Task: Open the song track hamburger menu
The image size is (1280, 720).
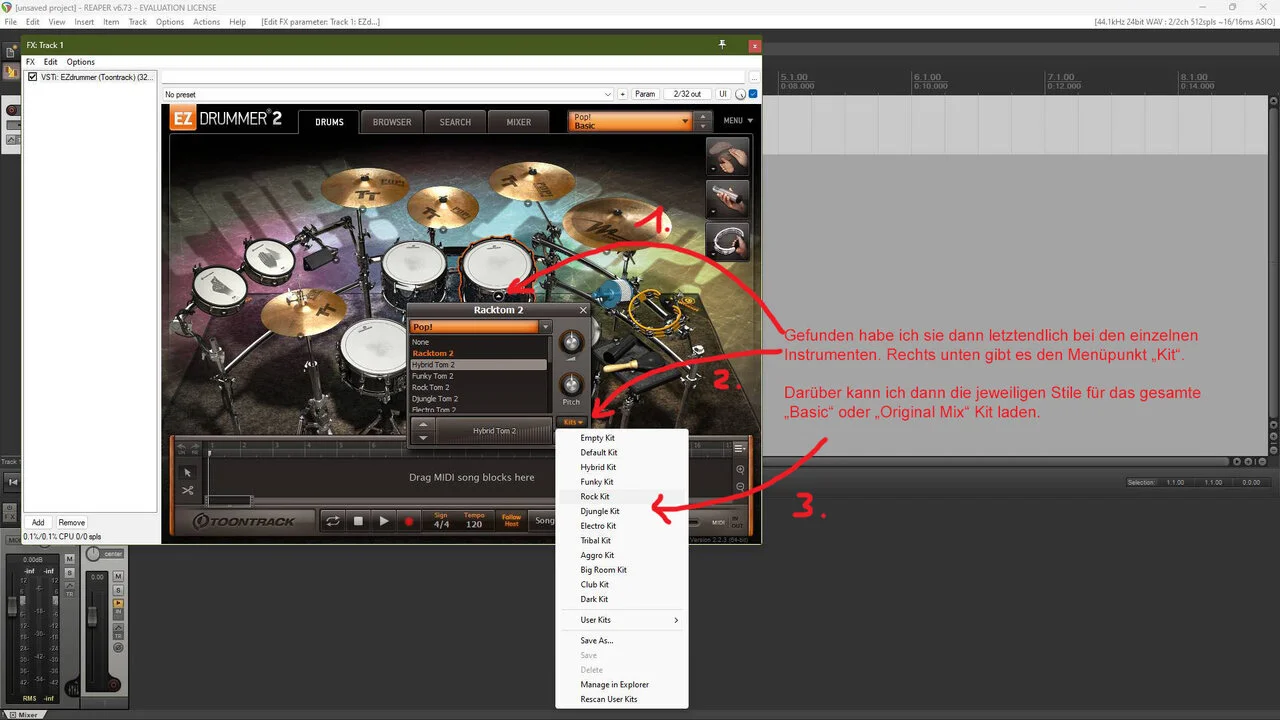Action: pos(740,448)
